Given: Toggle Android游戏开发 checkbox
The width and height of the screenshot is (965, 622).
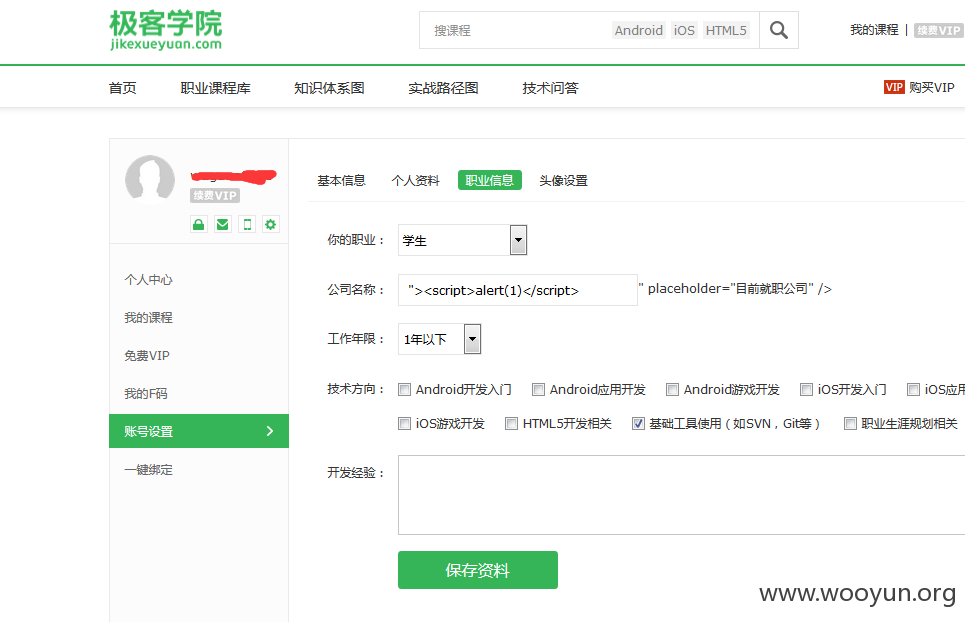Looking at the screenshot, I should (x=673, y=389).
